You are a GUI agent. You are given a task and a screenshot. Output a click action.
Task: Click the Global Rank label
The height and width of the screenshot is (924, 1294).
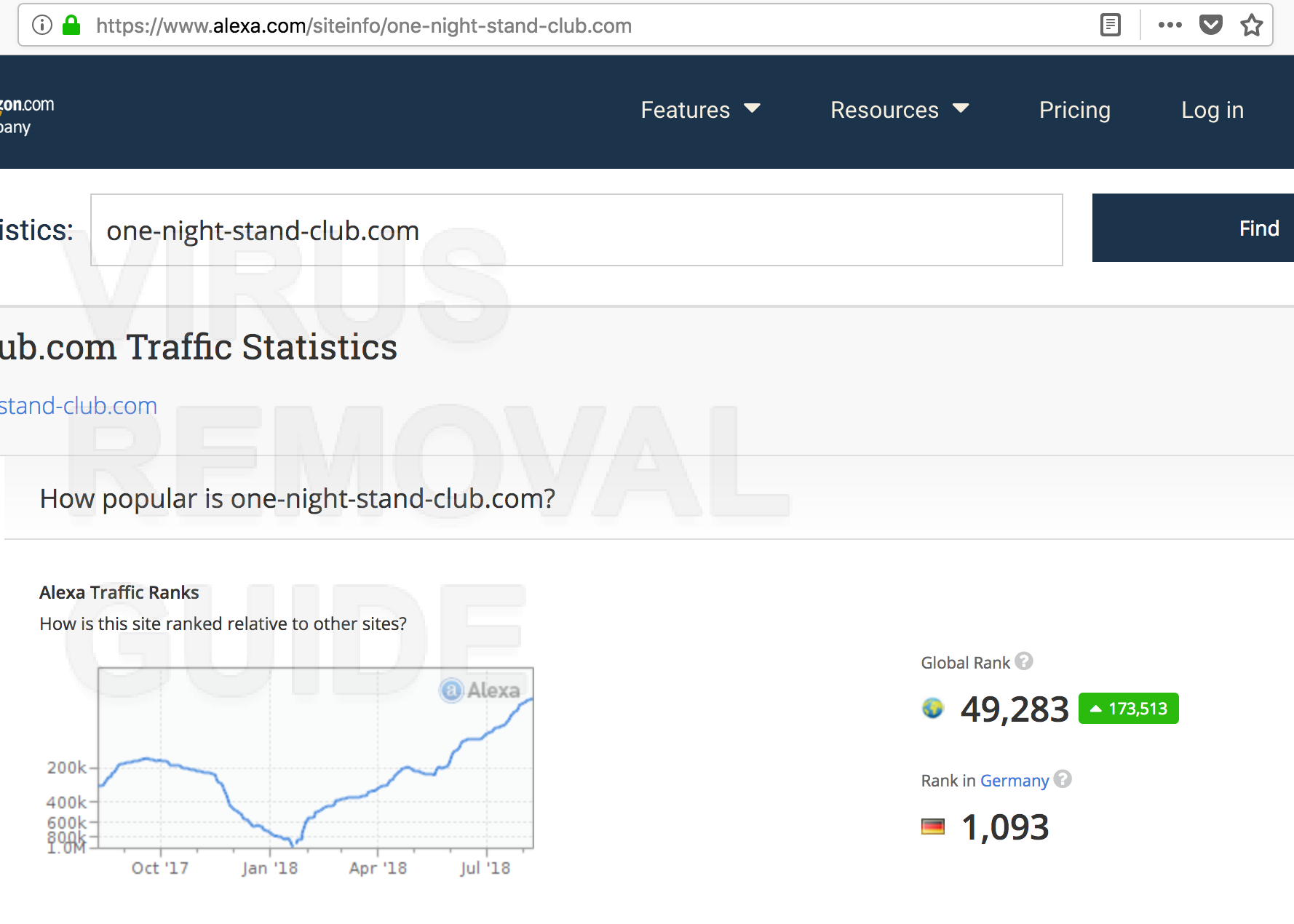pos(965,663)
